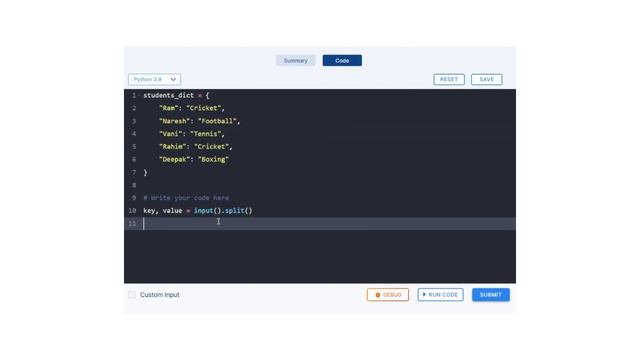Click line number 8 in the gutter
The width and height of the screenshot is (640, 360).
point(134,185)
